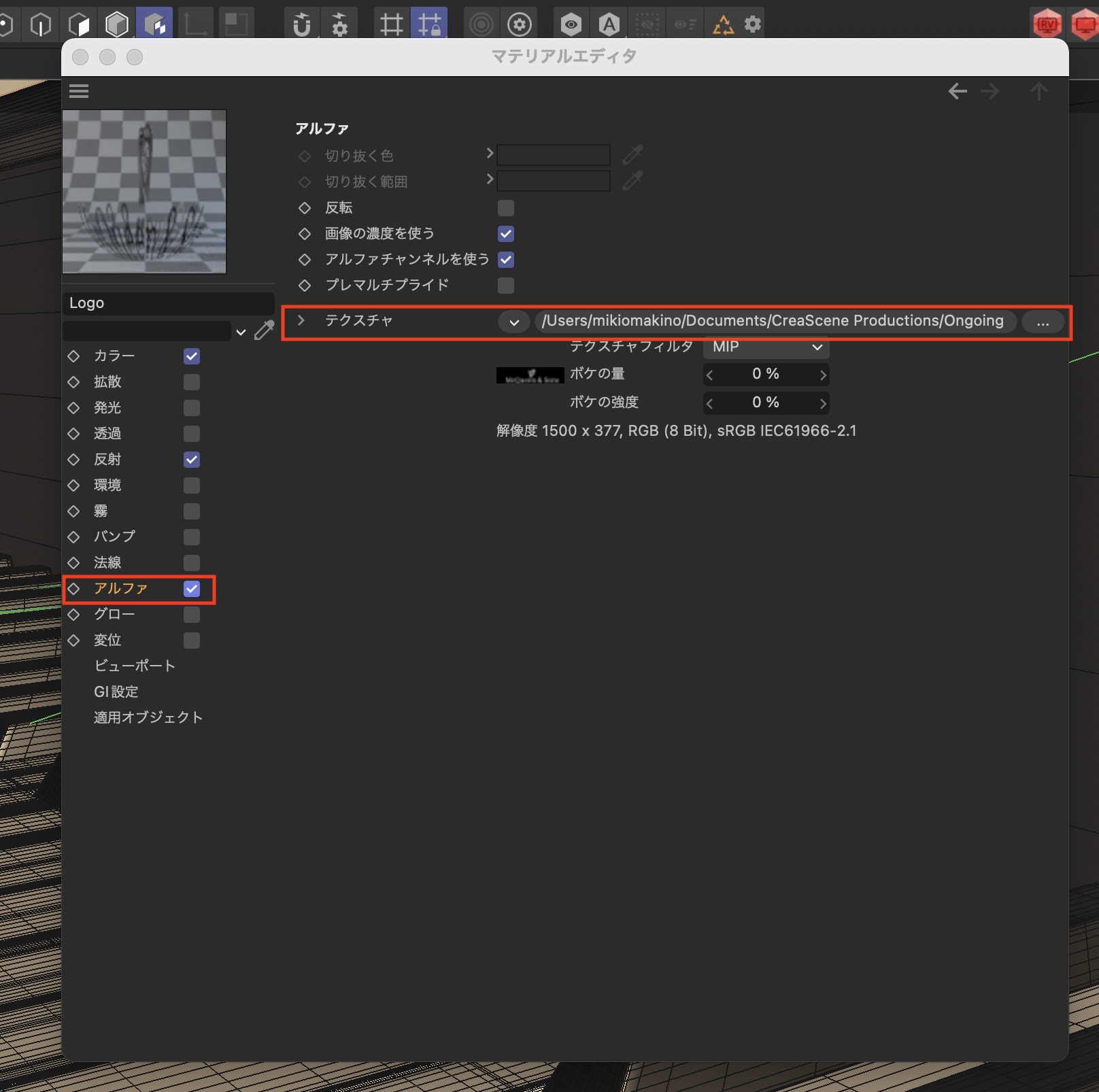Enable the 反転 (invert) checkbox
Viewport: 1099px width, 1092px height.
point(506,208)
